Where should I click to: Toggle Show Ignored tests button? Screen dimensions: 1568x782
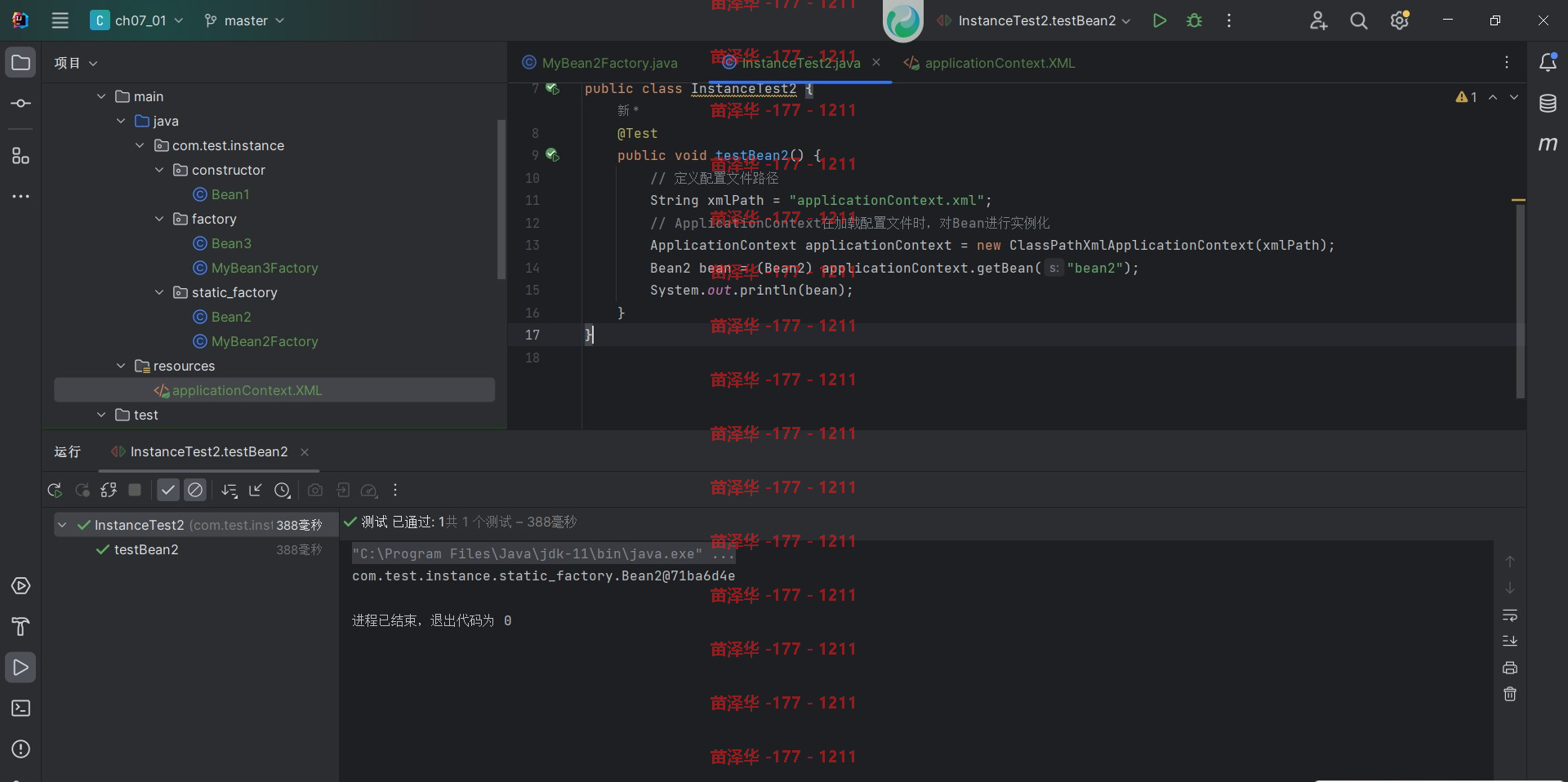coord(195,490)
